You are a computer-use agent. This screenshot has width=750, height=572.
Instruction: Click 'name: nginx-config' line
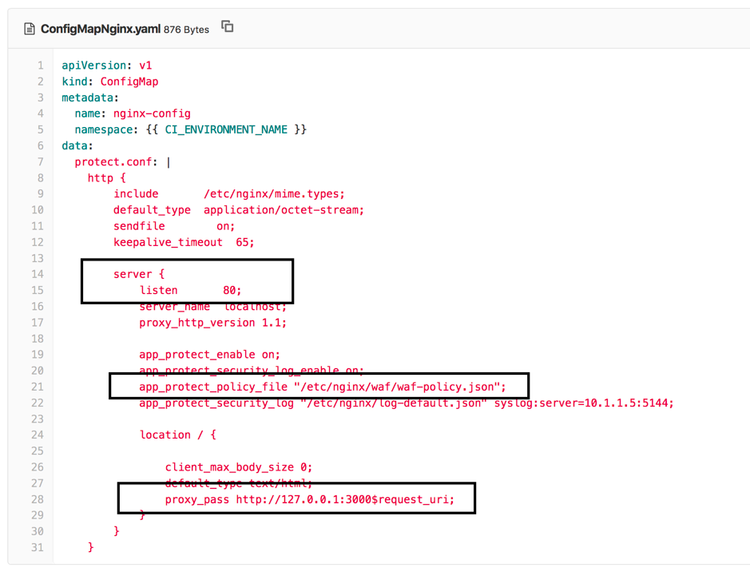point(132,114)
